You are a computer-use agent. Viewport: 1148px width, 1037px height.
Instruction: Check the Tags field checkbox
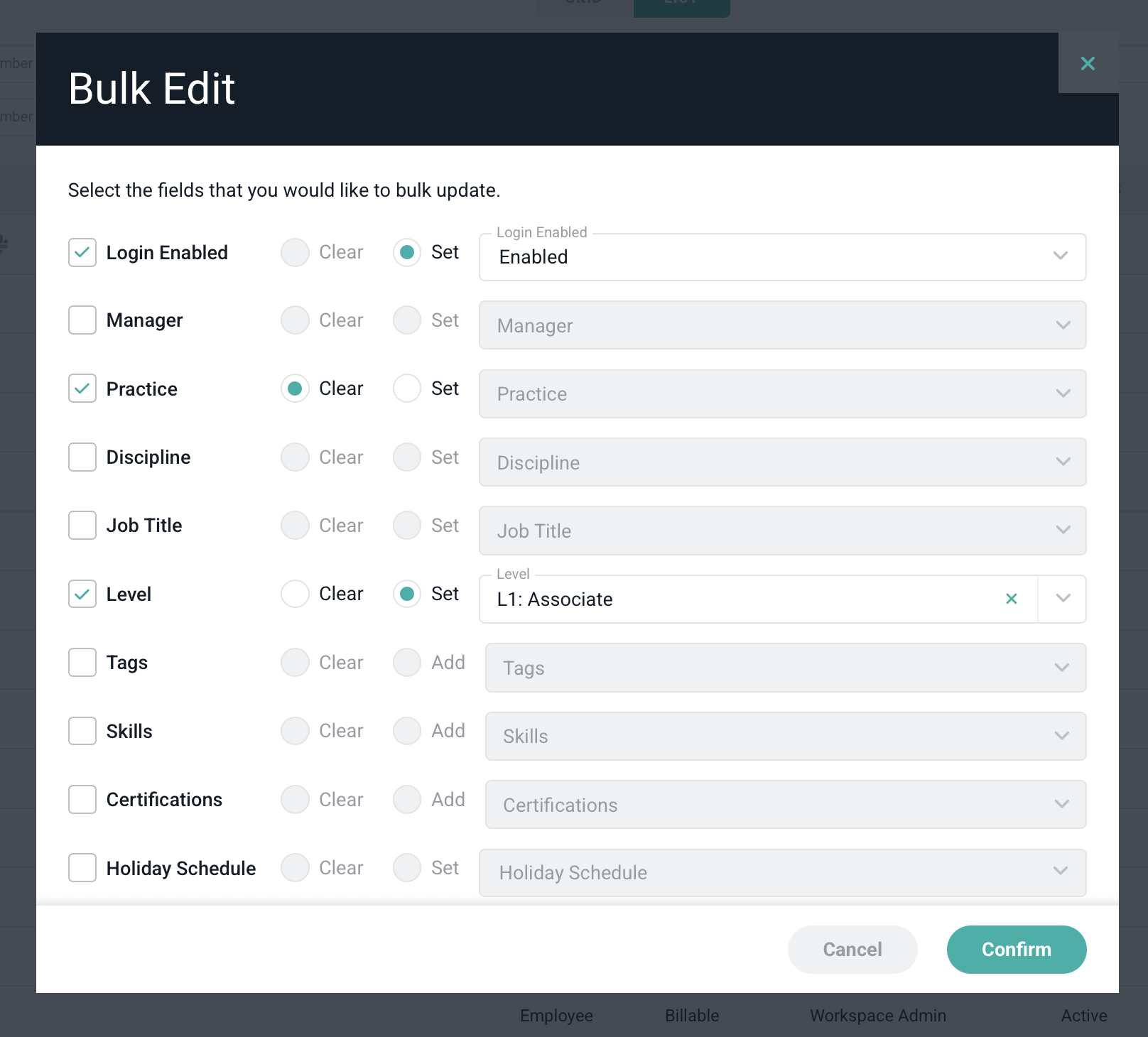[x=82, y=663]
